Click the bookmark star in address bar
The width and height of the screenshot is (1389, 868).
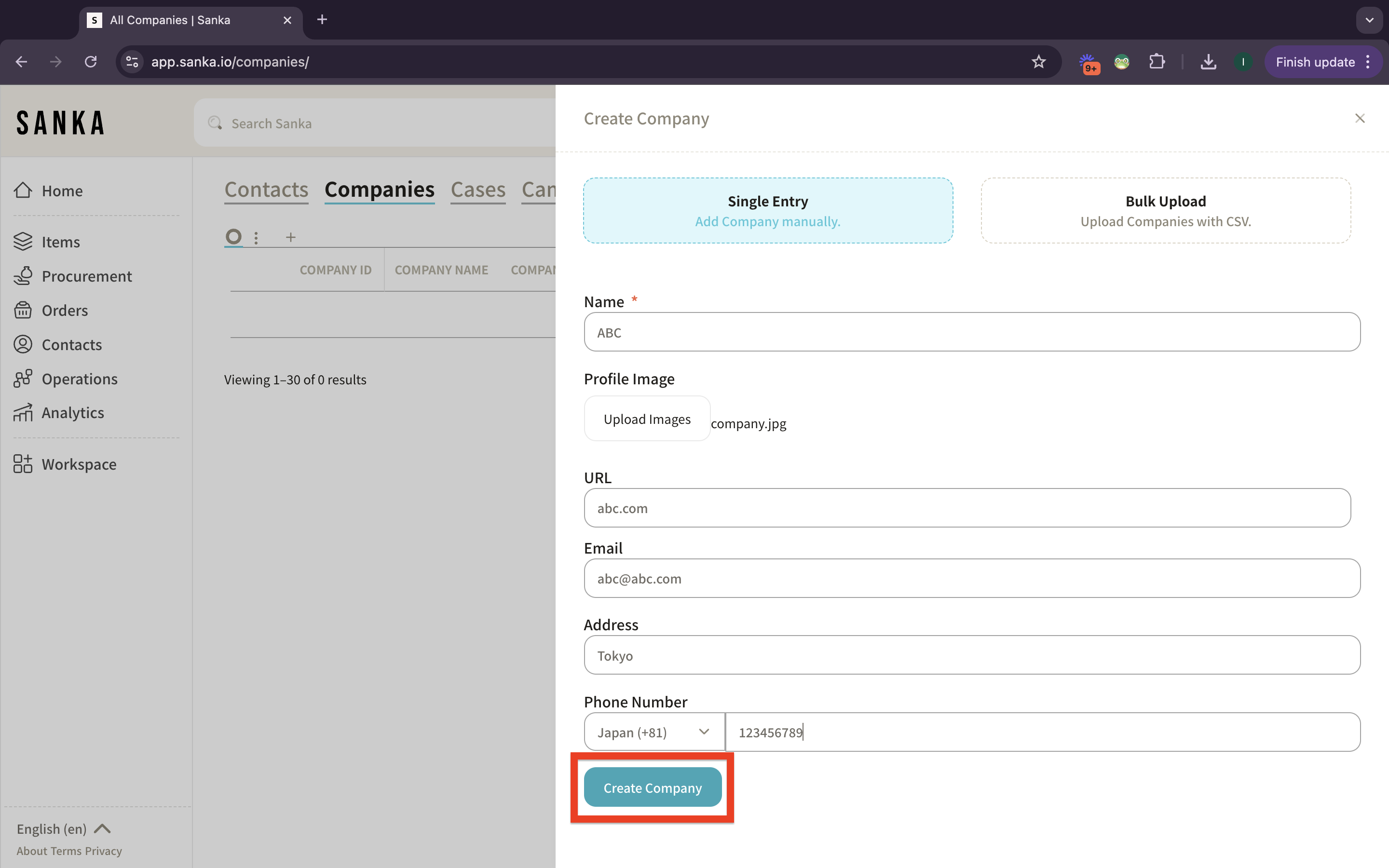point(1038,62)
